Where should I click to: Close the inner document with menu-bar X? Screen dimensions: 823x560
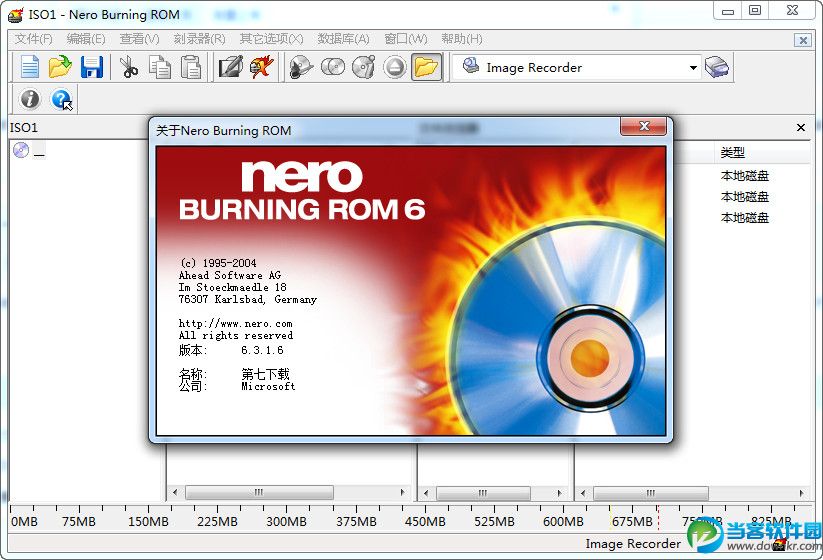pyautogui.click(x=803, y=40)
